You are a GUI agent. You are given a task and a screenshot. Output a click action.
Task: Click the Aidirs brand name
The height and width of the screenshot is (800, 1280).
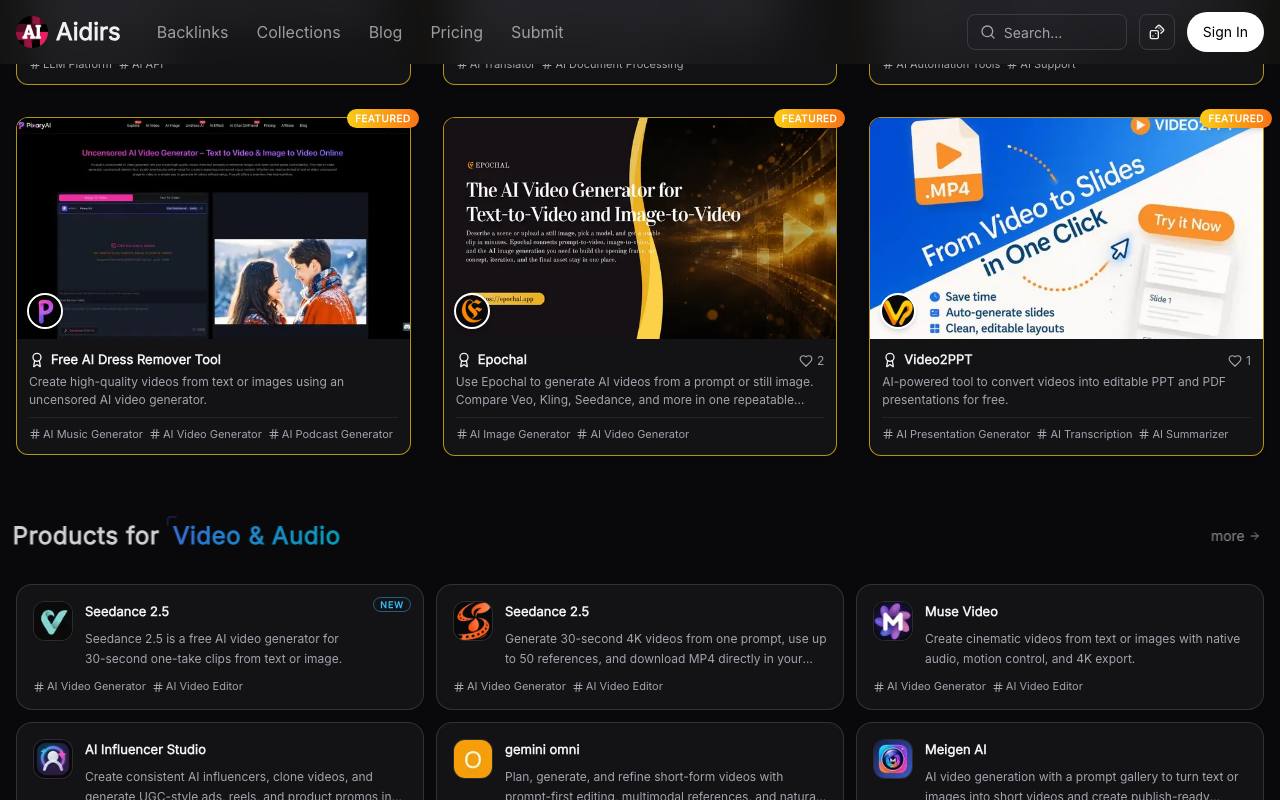point(88,32)
